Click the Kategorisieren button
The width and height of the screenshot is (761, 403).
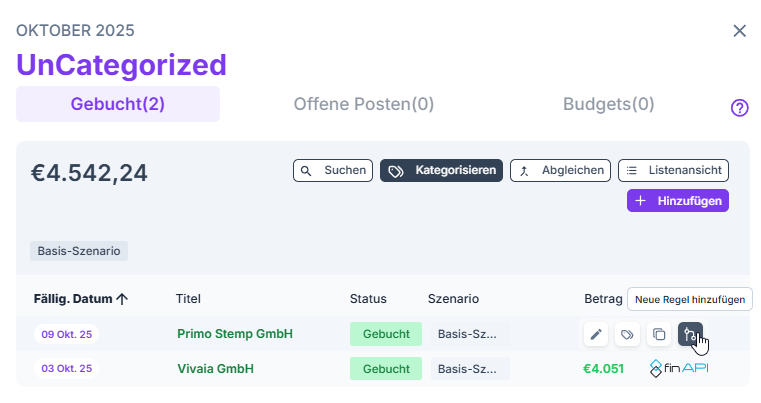coord(441,171)
